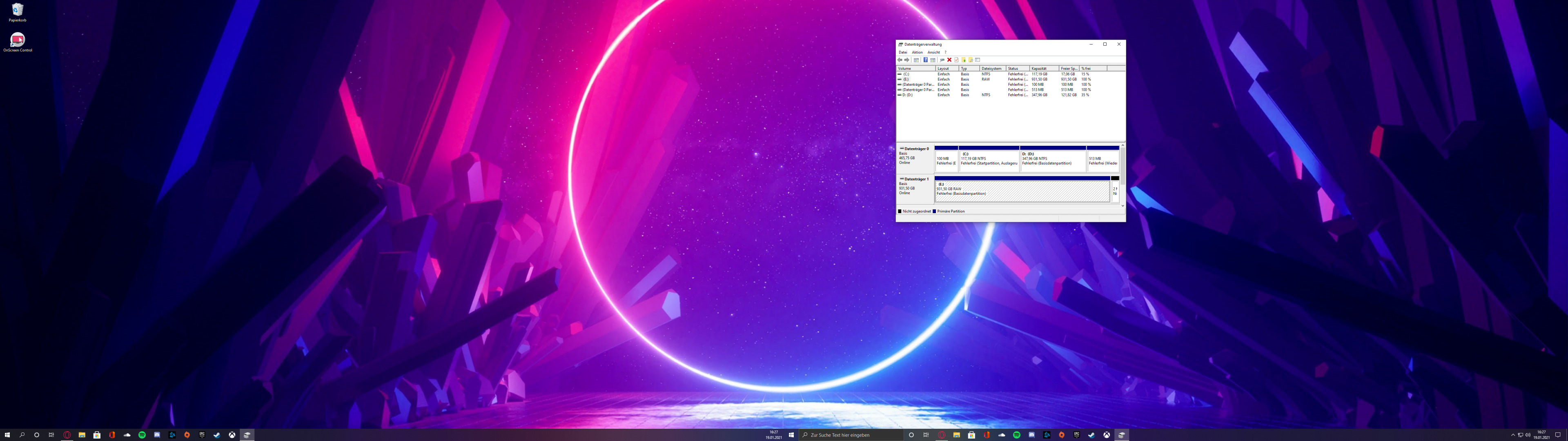Open the Datei menu

pos(903,52)
